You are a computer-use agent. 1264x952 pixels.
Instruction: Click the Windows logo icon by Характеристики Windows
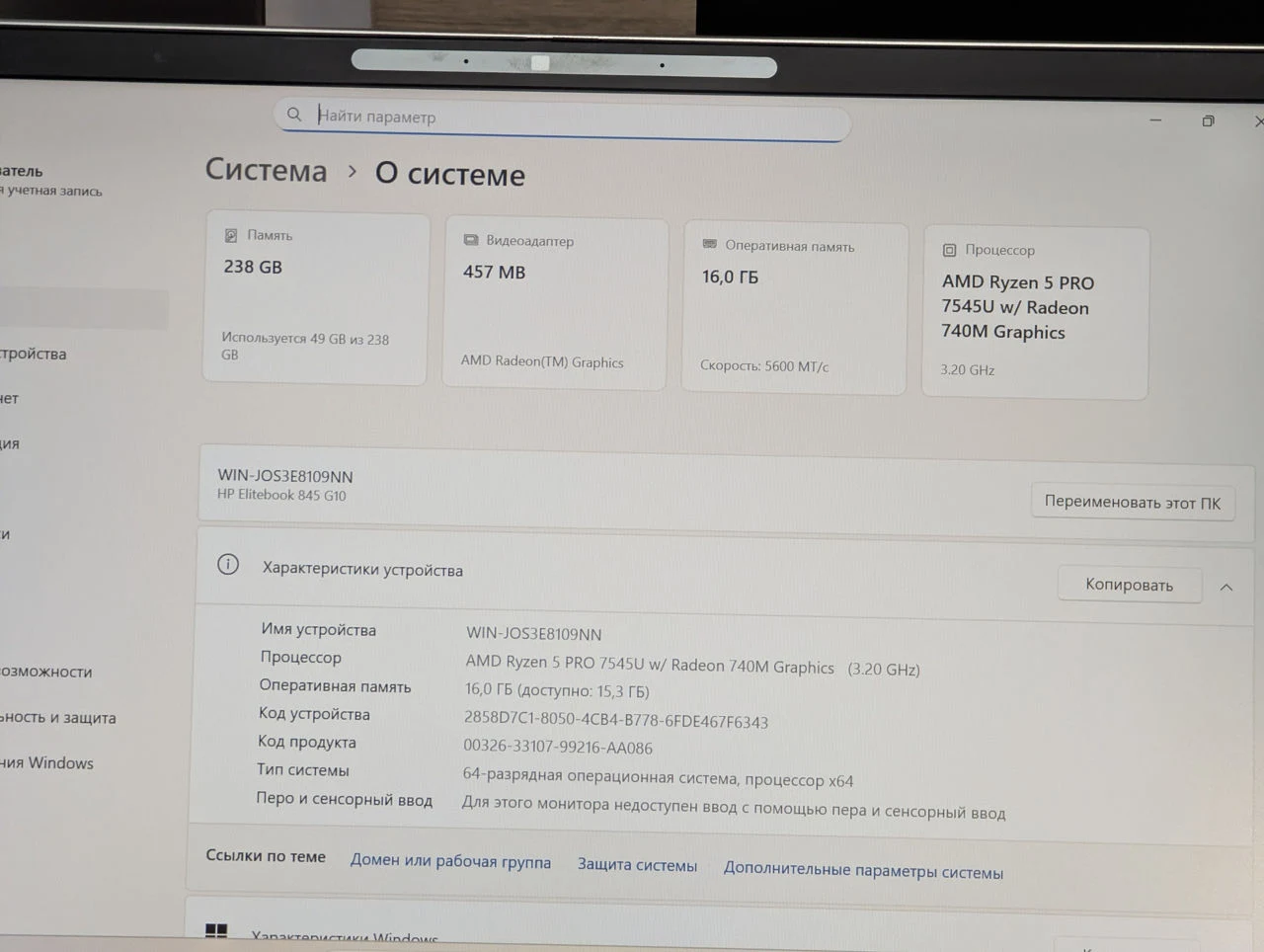216,930
